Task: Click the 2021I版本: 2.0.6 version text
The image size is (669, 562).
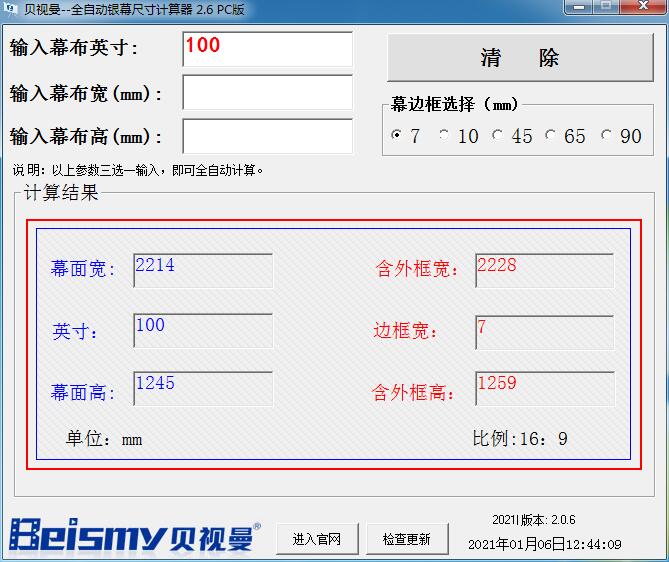Action: (533, 520)
